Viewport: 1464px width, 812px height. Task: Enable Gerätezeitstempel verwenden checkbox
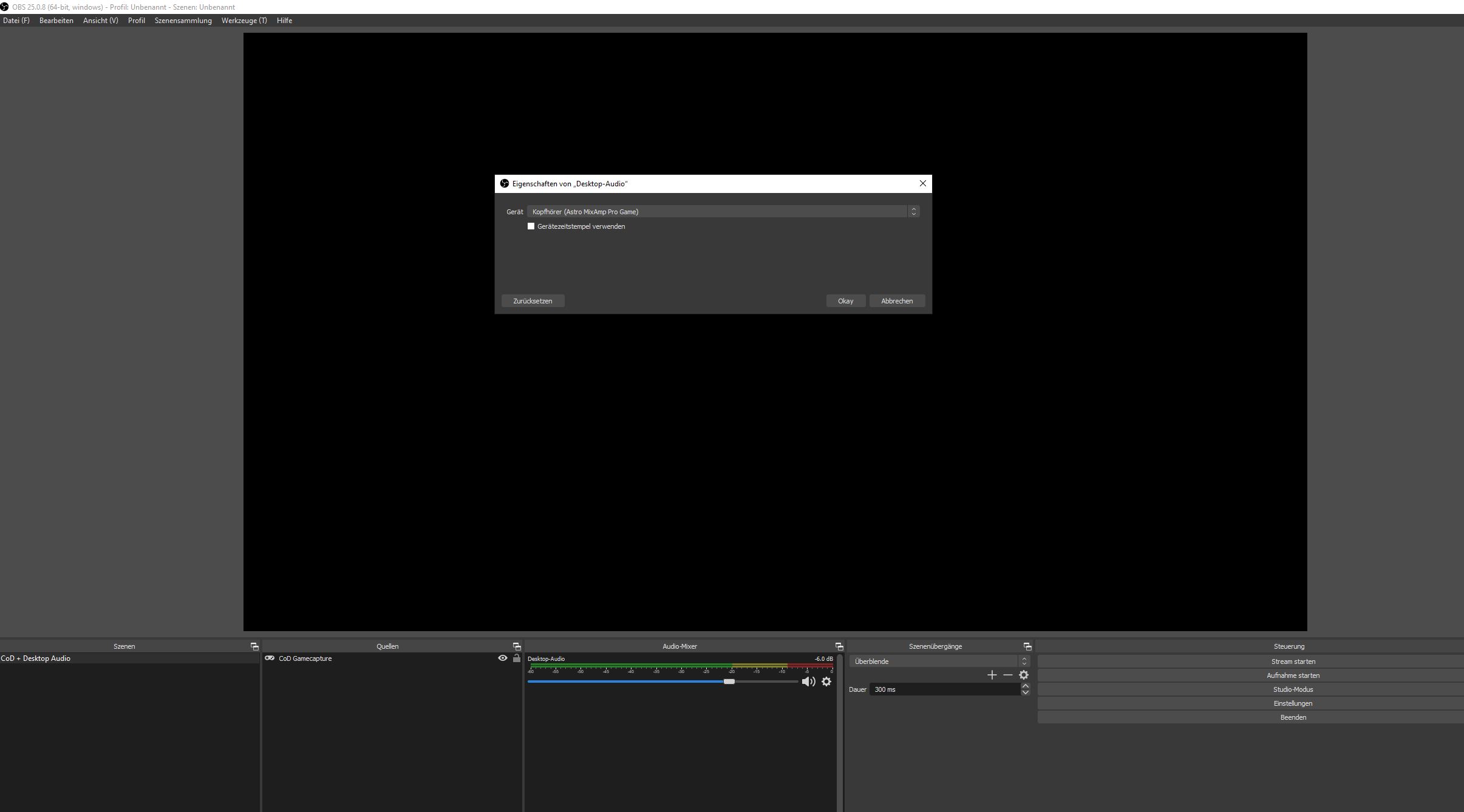pyautogui.click(x=531, y=226)
